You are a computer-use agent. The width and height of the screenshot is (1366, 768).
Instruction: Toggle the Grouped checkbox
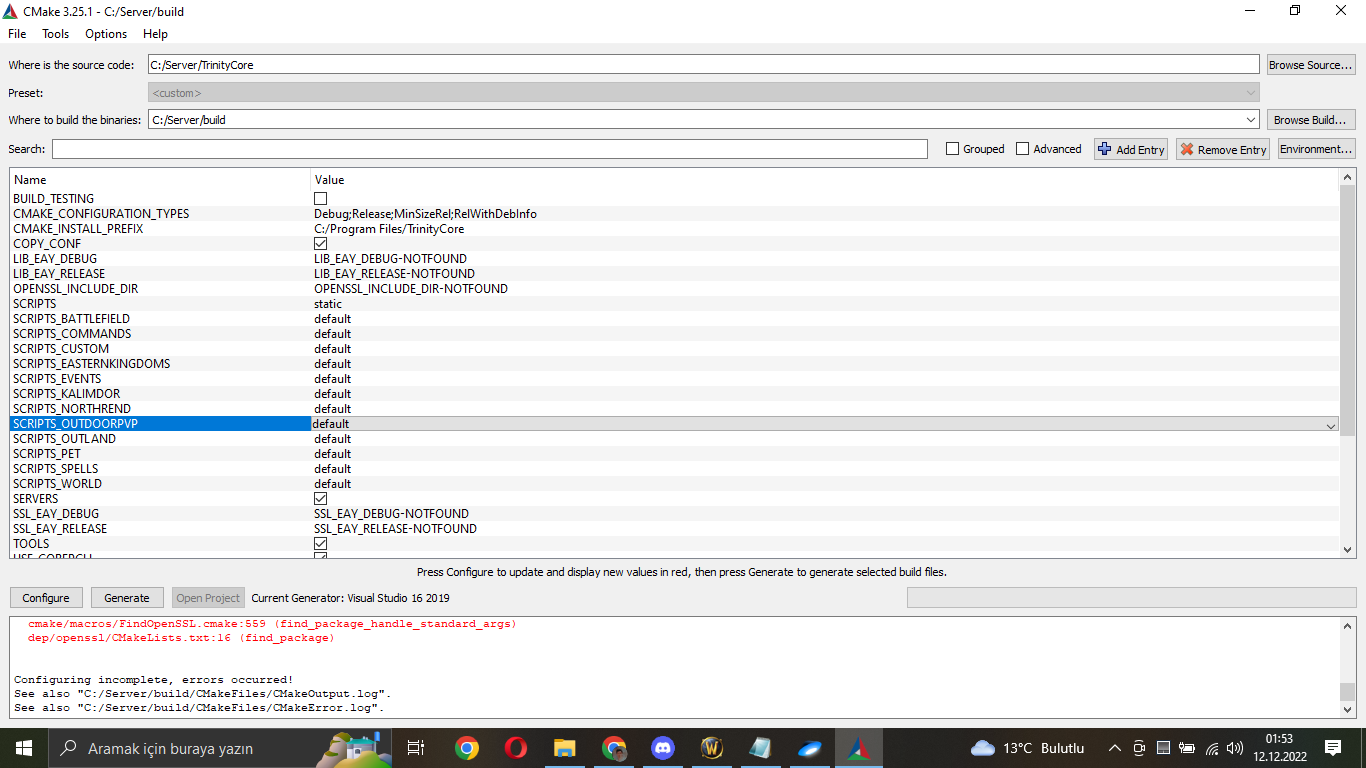[x=952, y=149]
